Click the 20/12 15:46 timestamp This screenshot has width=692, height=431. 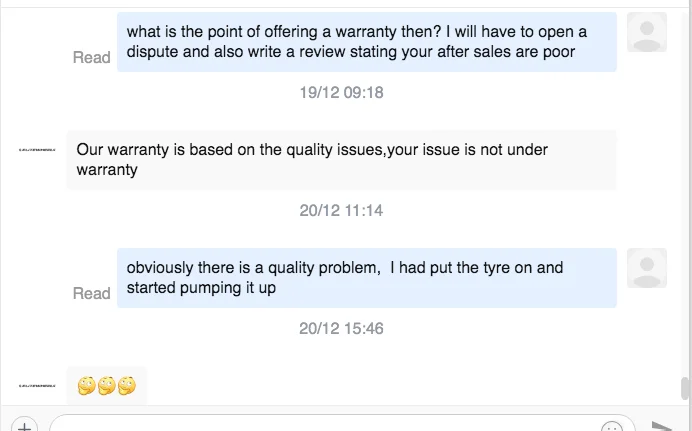pyautogui.click(x=341, y=328)
